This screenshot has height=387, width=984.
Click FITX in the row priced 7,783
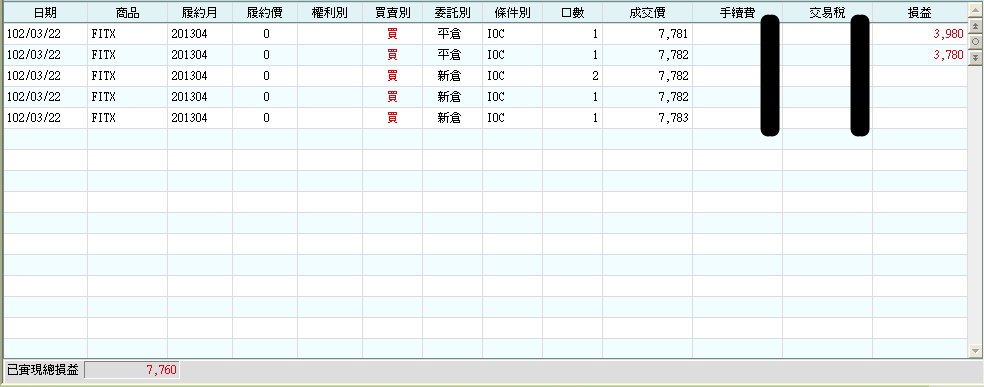click(104, 118)
